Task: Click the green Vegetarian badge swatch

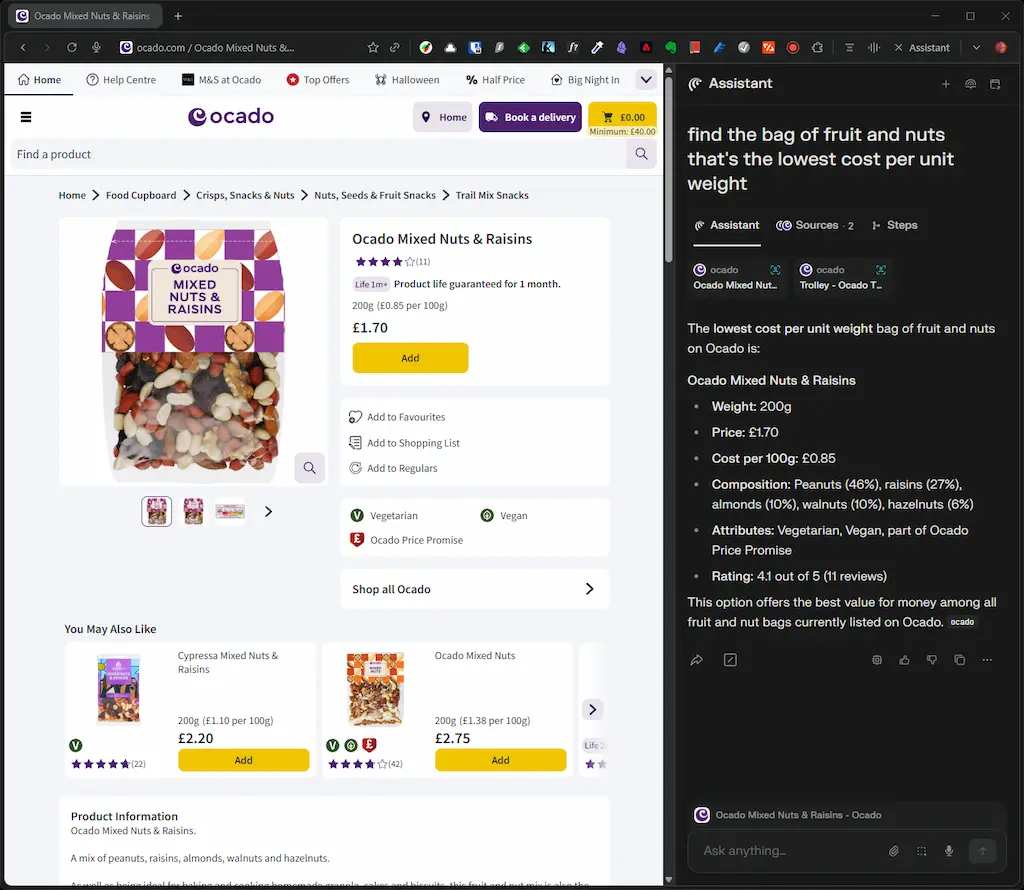Action: [x=357, y=515]
